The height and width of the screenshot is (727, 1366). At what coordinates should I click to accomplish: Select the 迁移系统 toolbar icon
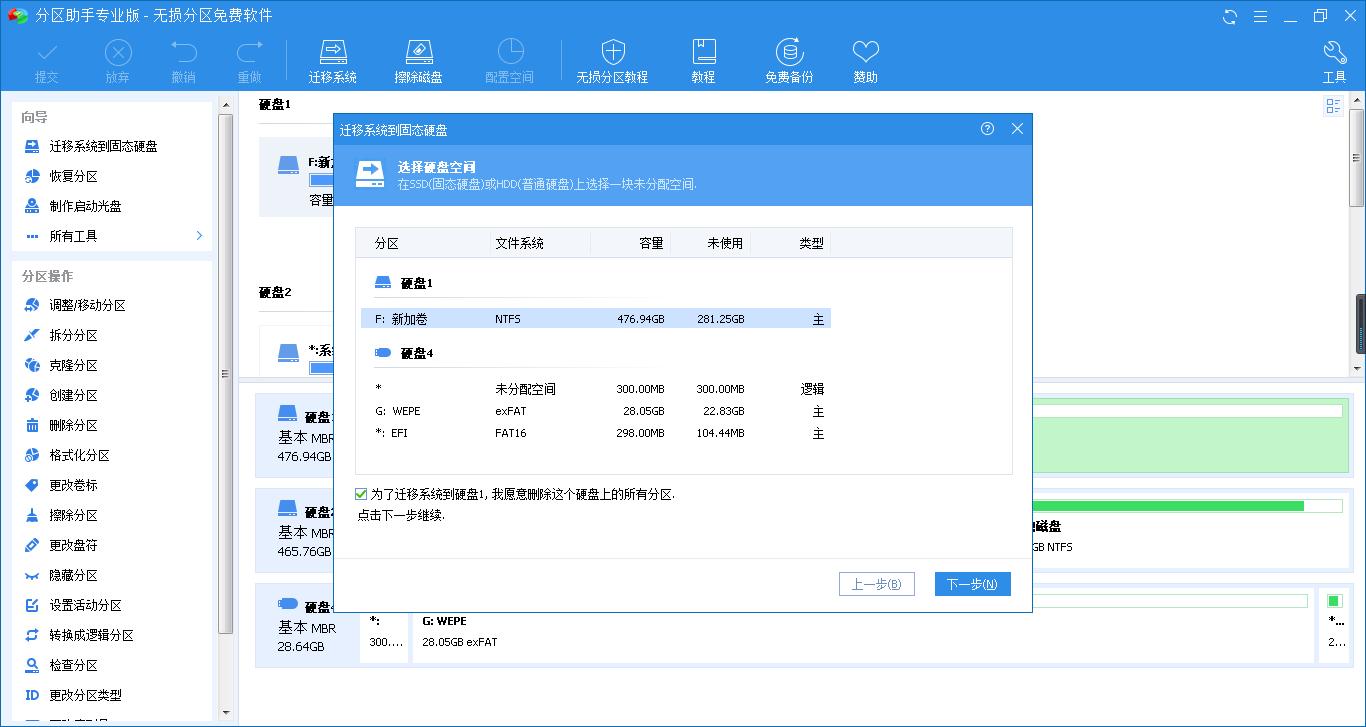[333, 58]
